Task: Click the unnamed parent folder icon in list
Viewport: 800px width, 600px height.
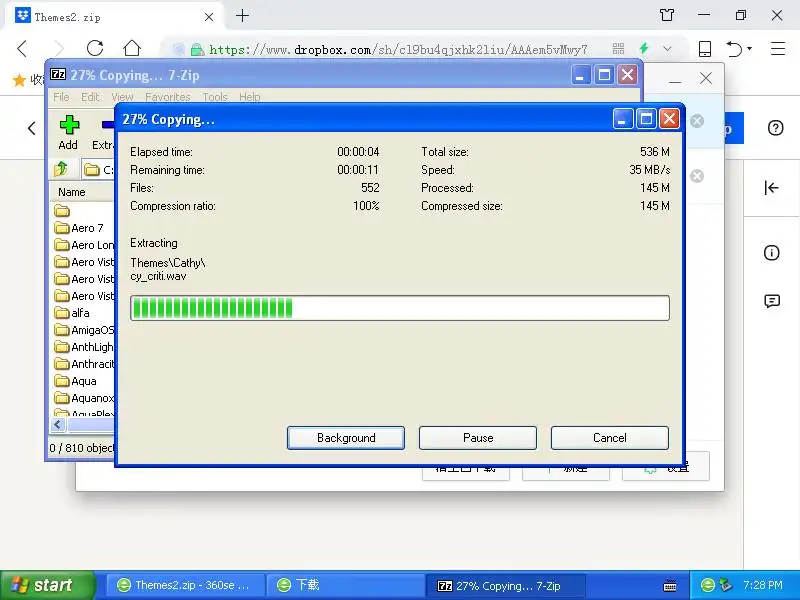Action: [x=62, y=211]
